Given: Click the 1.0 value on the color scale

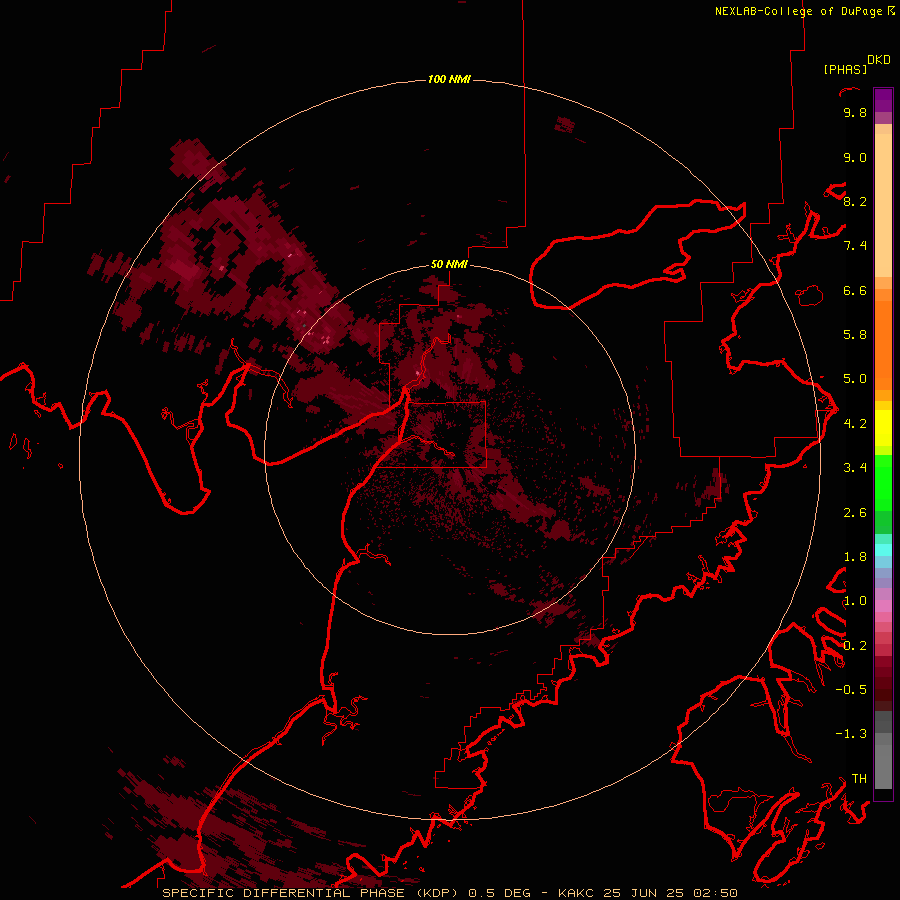Looking at the screenshot, I should coord(855,601).
